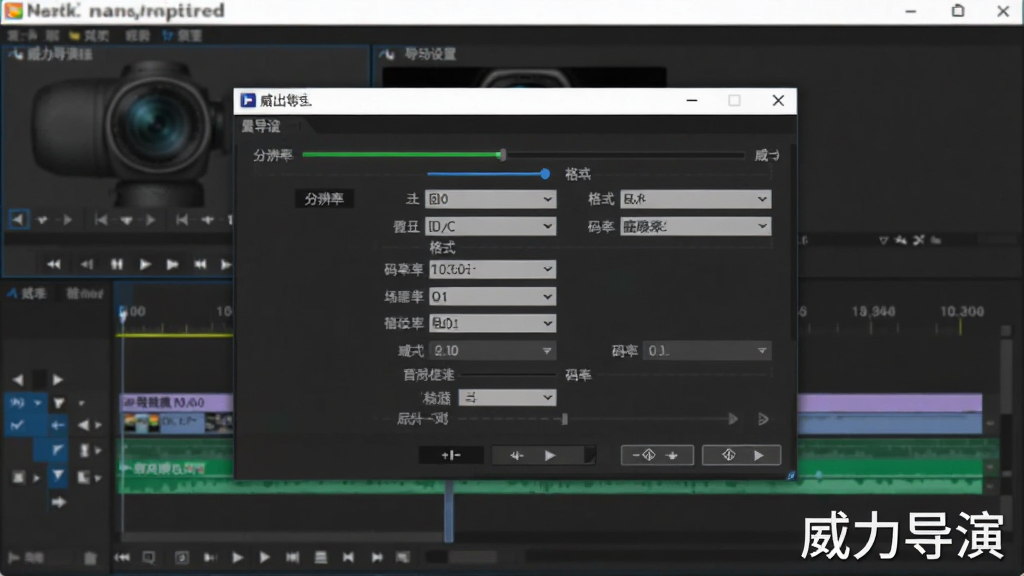The image size is (1024, 576).
Task: Click the dialog button with arrows and play symbol
Action: [543, 455]
